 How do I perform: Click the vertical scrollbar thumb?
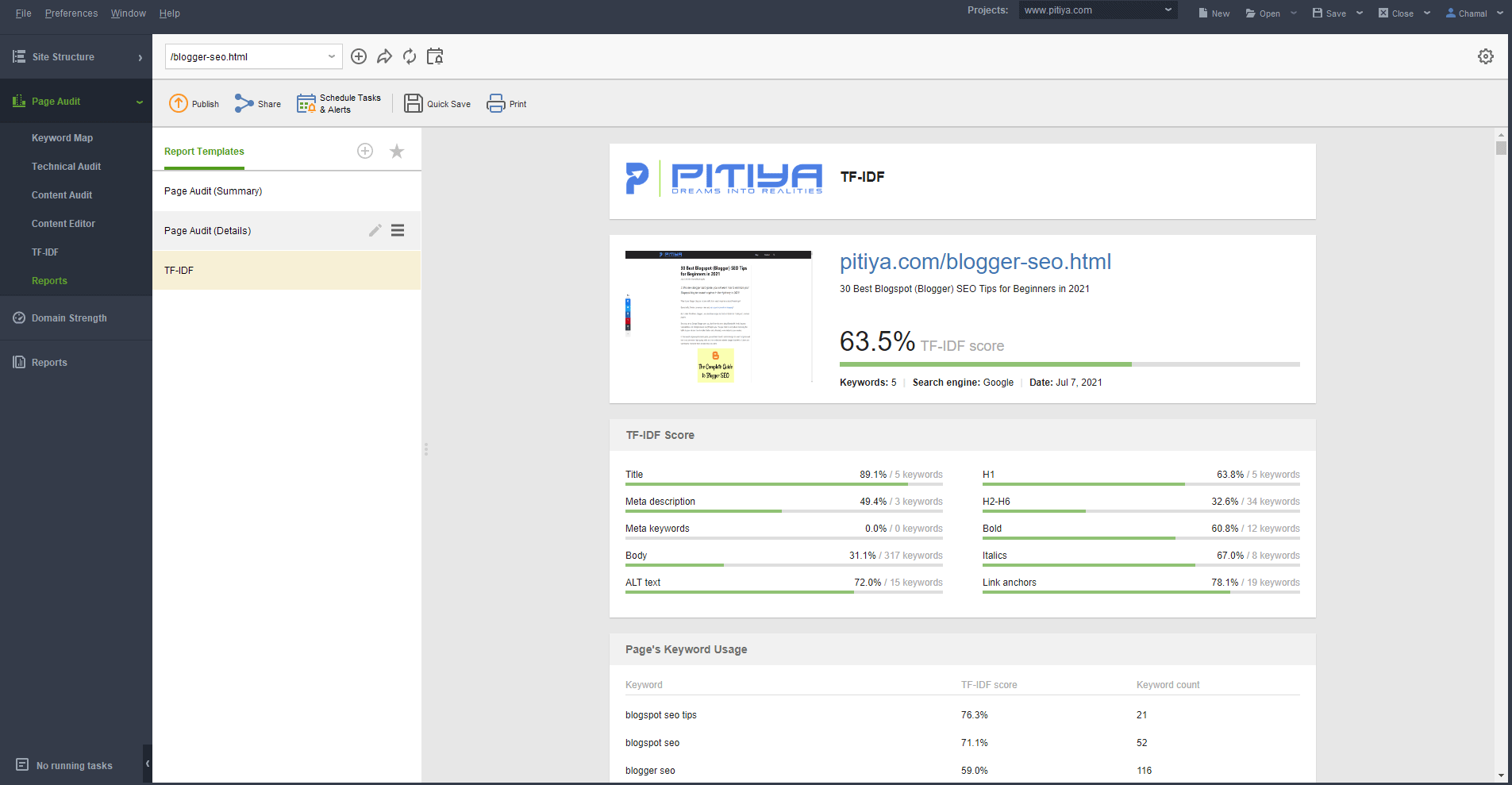[x=1501, y=148]
